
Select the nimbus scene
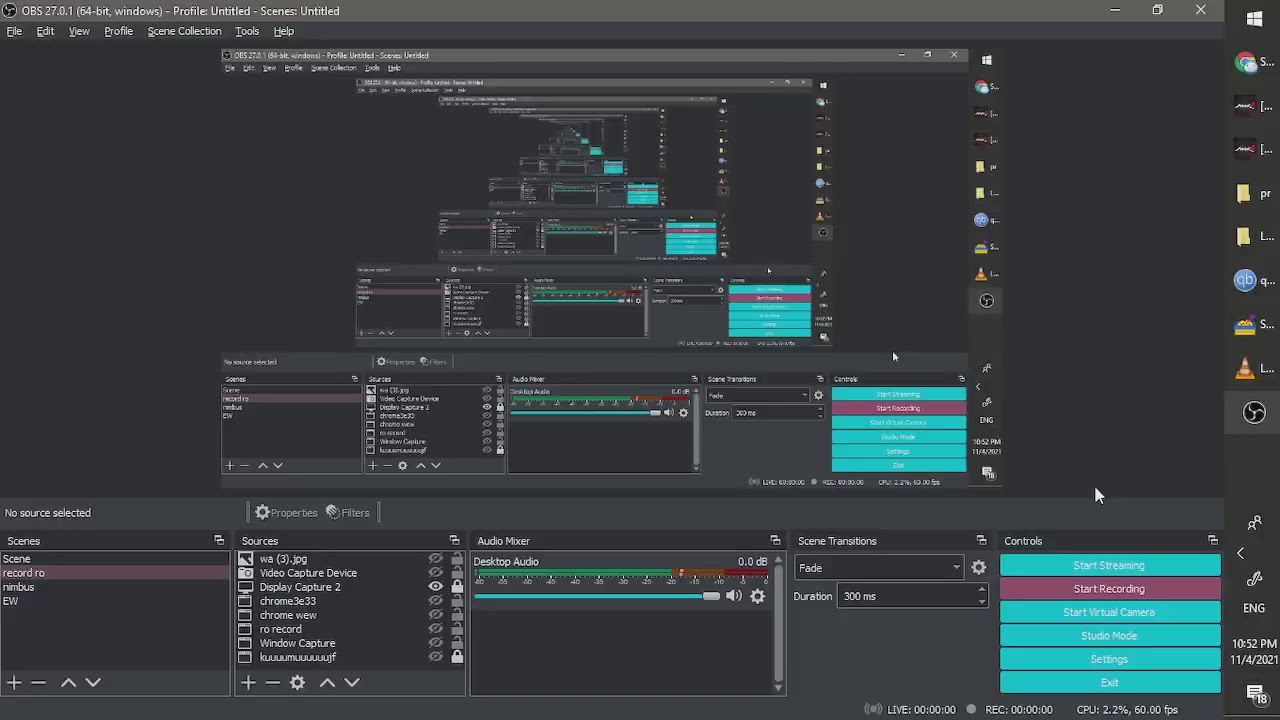pos(115,587)
